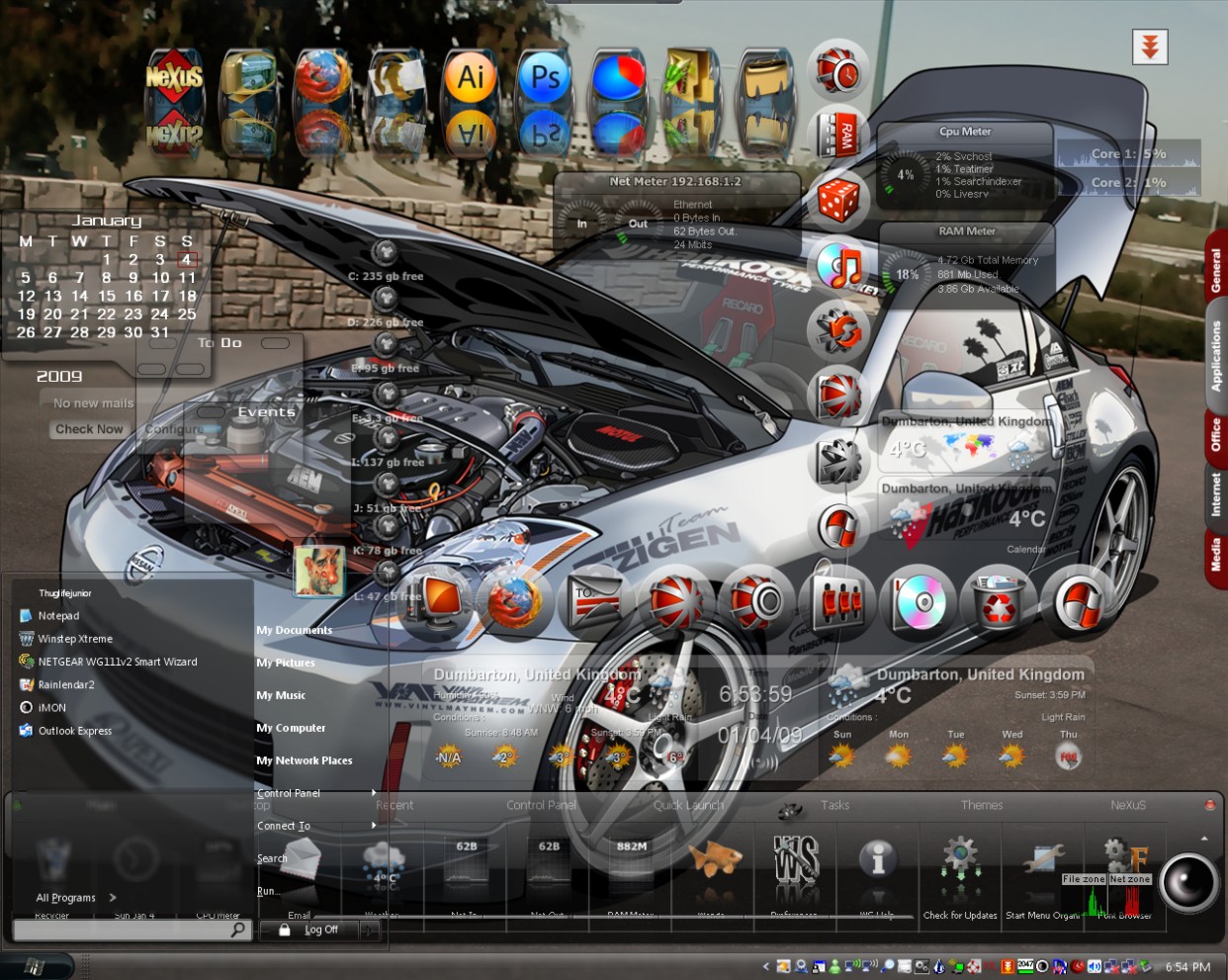This screenshot has width=1228, height=980.
Task: Switch to the Applications side tab
Action: [x=1216, y=355]
